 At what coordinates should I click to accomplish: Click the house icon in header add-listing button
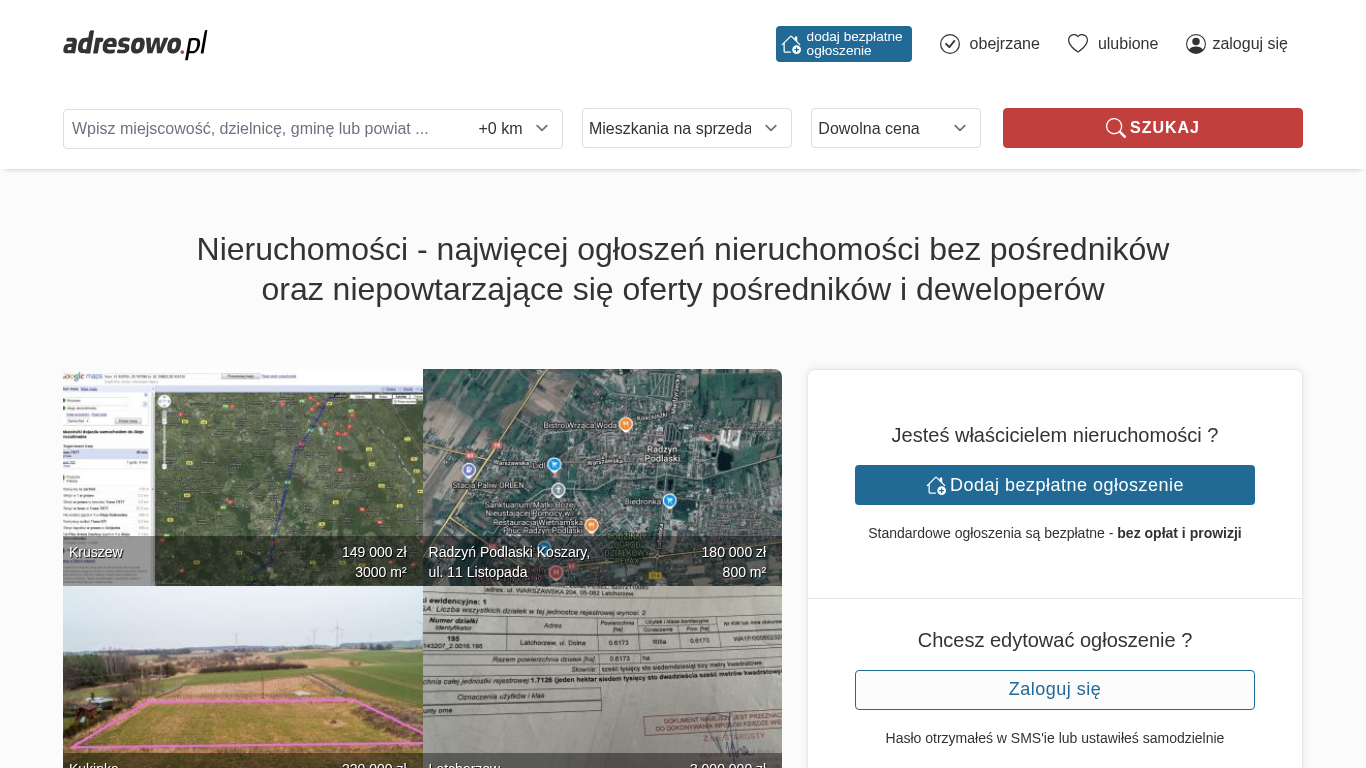(791, 44)
